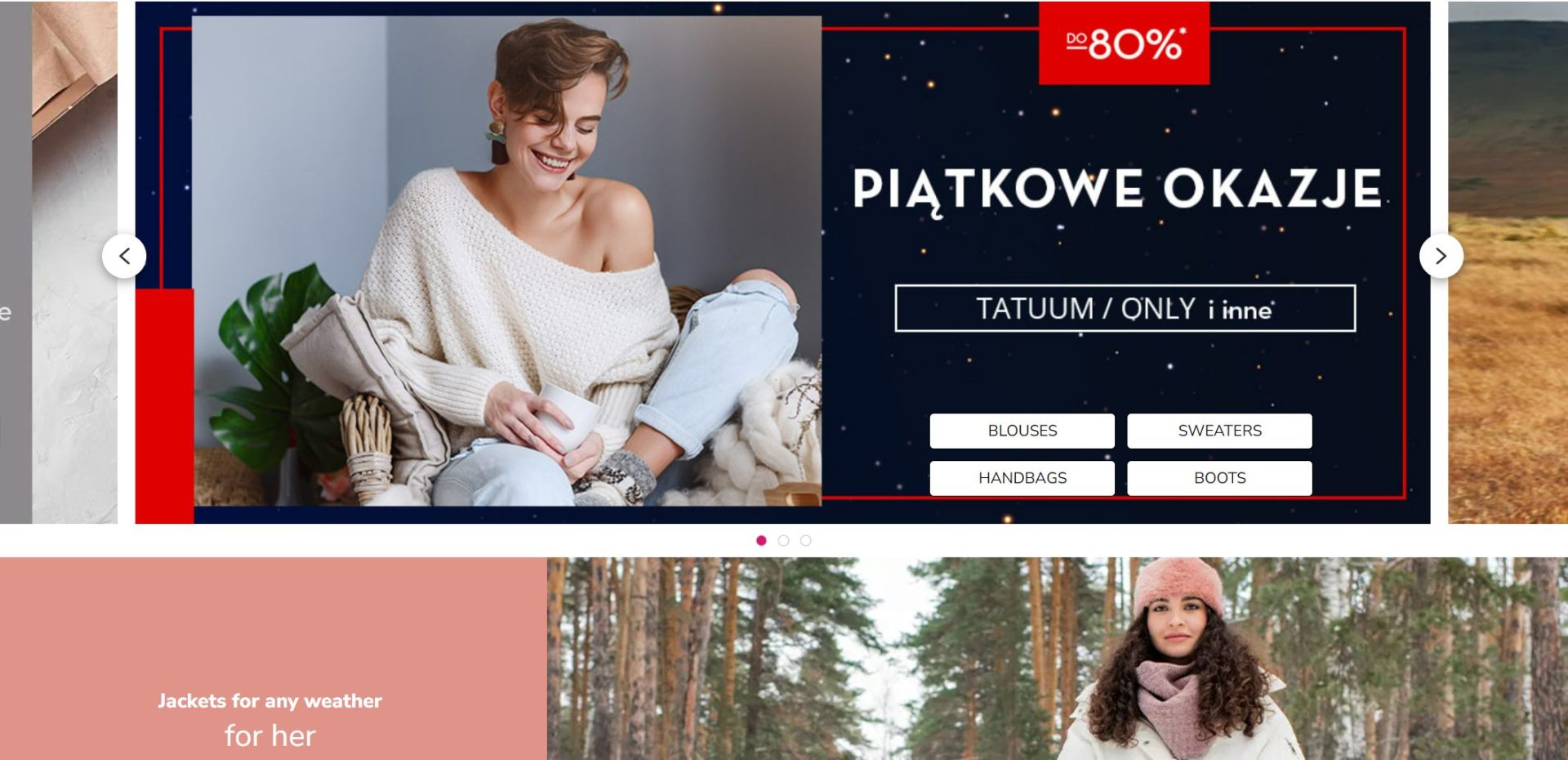Click the pink jackets promo panel

click(274, 659)
